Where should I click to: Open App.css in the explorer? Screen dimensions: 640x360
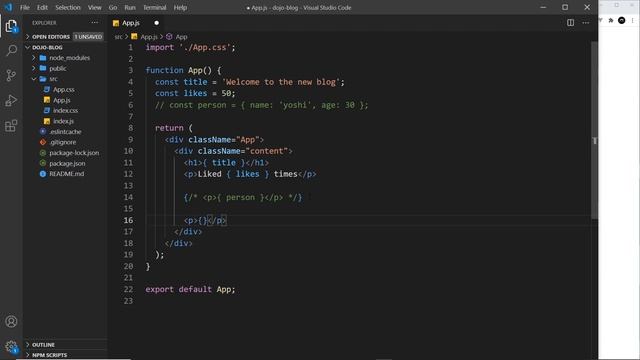pos(64,89)
